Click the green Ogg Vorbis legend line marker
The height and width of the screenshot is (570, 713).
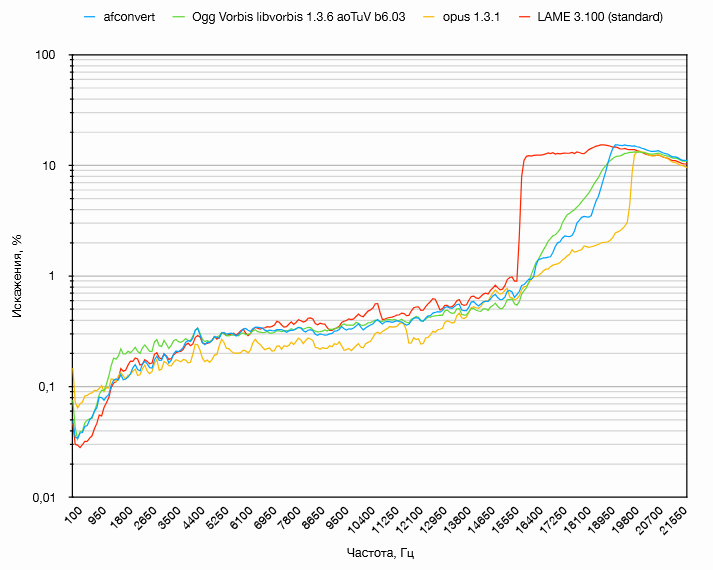[x=178, y=17]
